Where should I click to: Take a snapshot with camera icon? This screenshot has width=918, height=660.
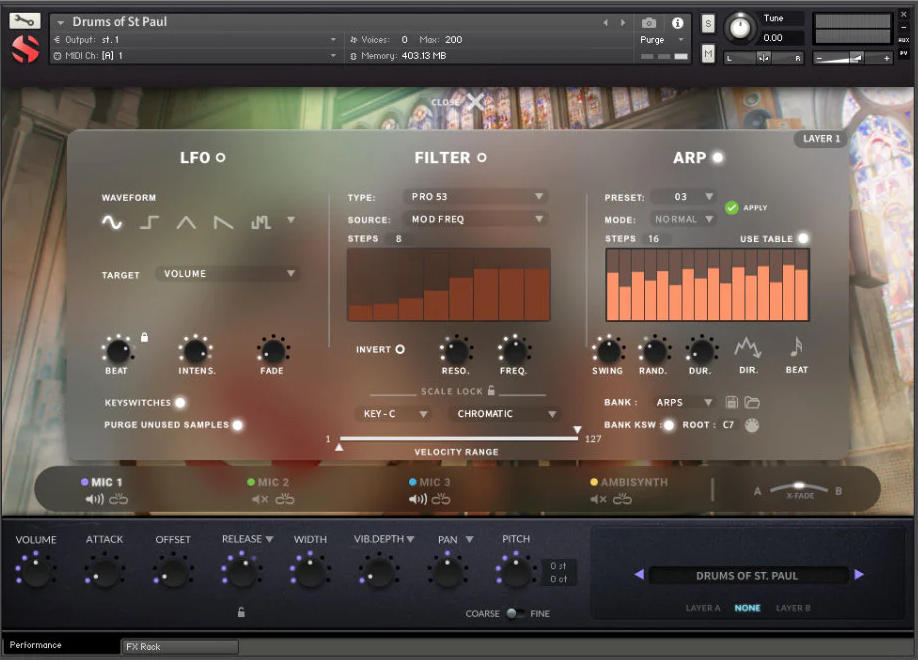click(x=649, y=22)
